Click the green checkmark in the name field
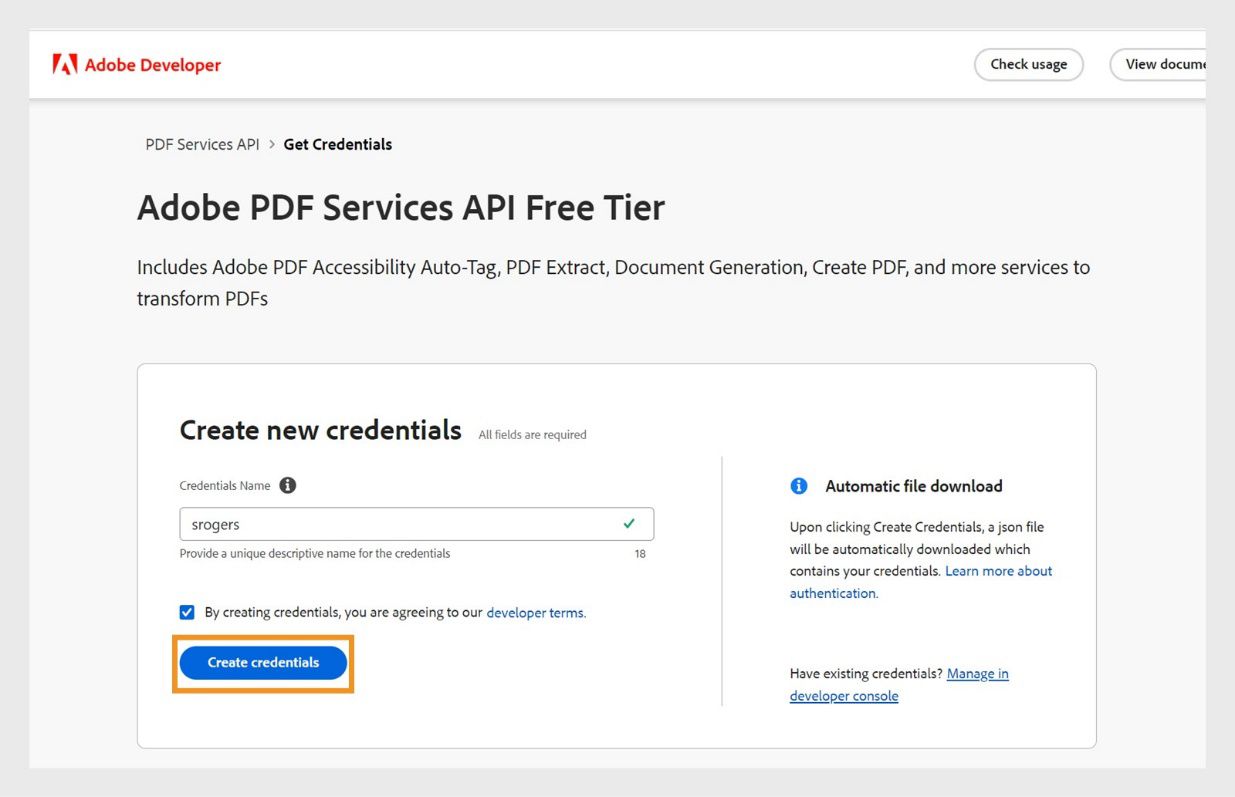Image resolution: width=1235 pixels, height=797 pixels. click(629, 523)
